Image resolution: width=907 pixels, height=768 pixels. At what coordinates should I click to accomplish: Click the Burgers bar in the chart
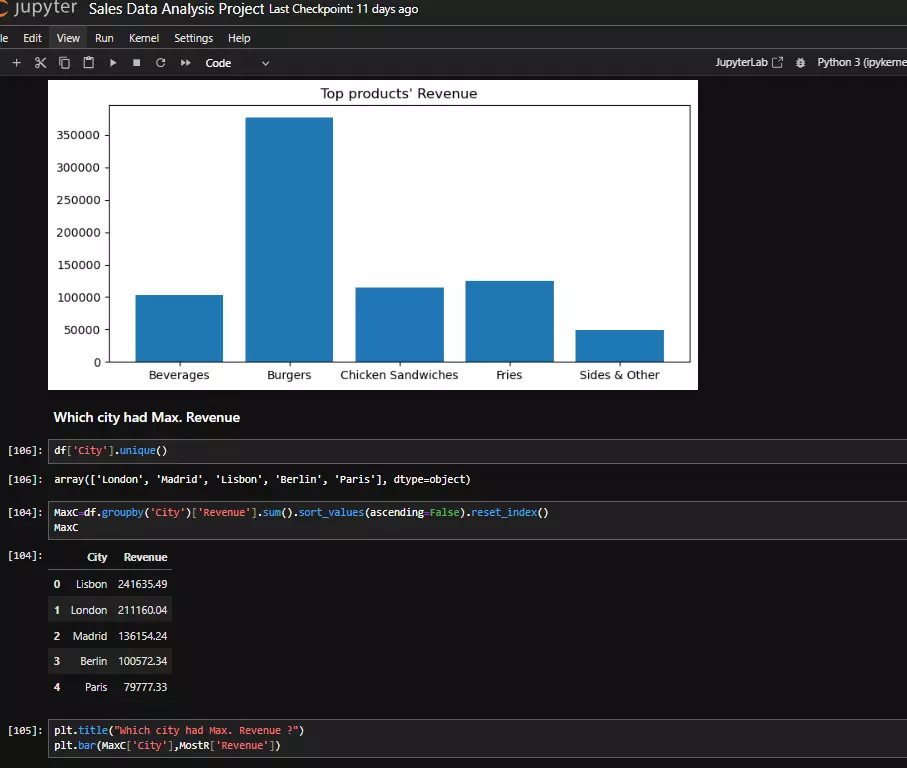pyautogui.click(x=289, y=240)
